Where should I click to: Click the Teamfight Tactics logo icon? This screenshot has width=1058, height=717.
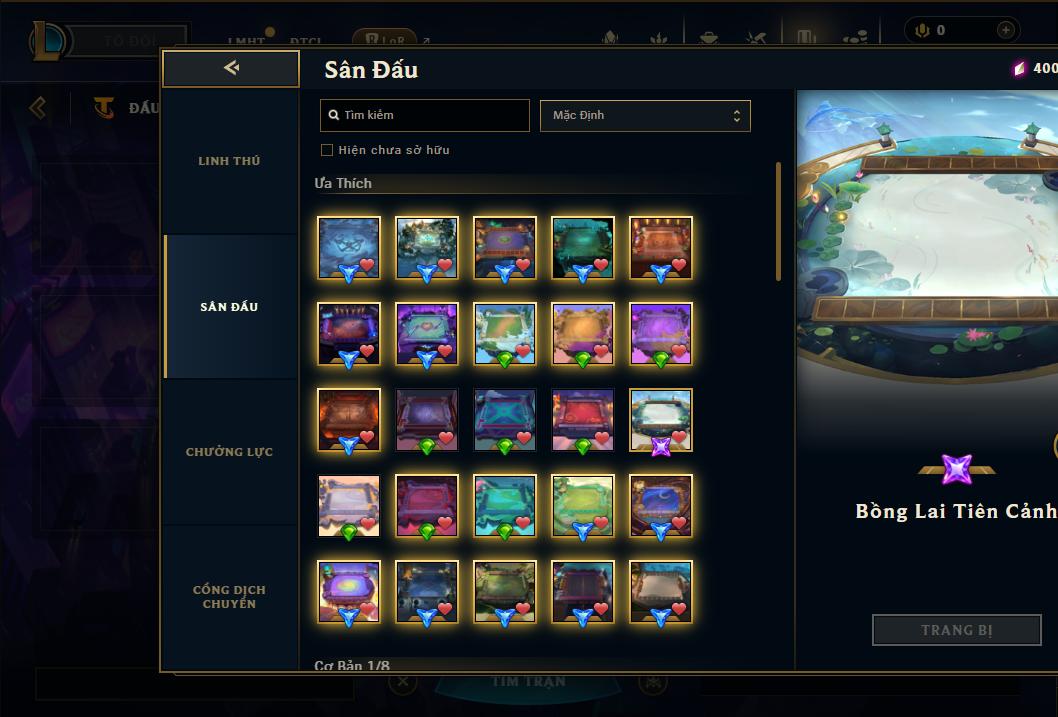click(x=104, y=107)
